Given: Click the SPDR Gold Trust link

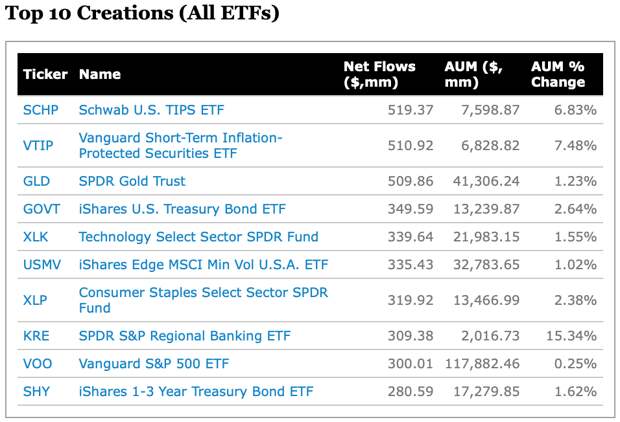Looking at the screenshot, I should coord(132,181).
